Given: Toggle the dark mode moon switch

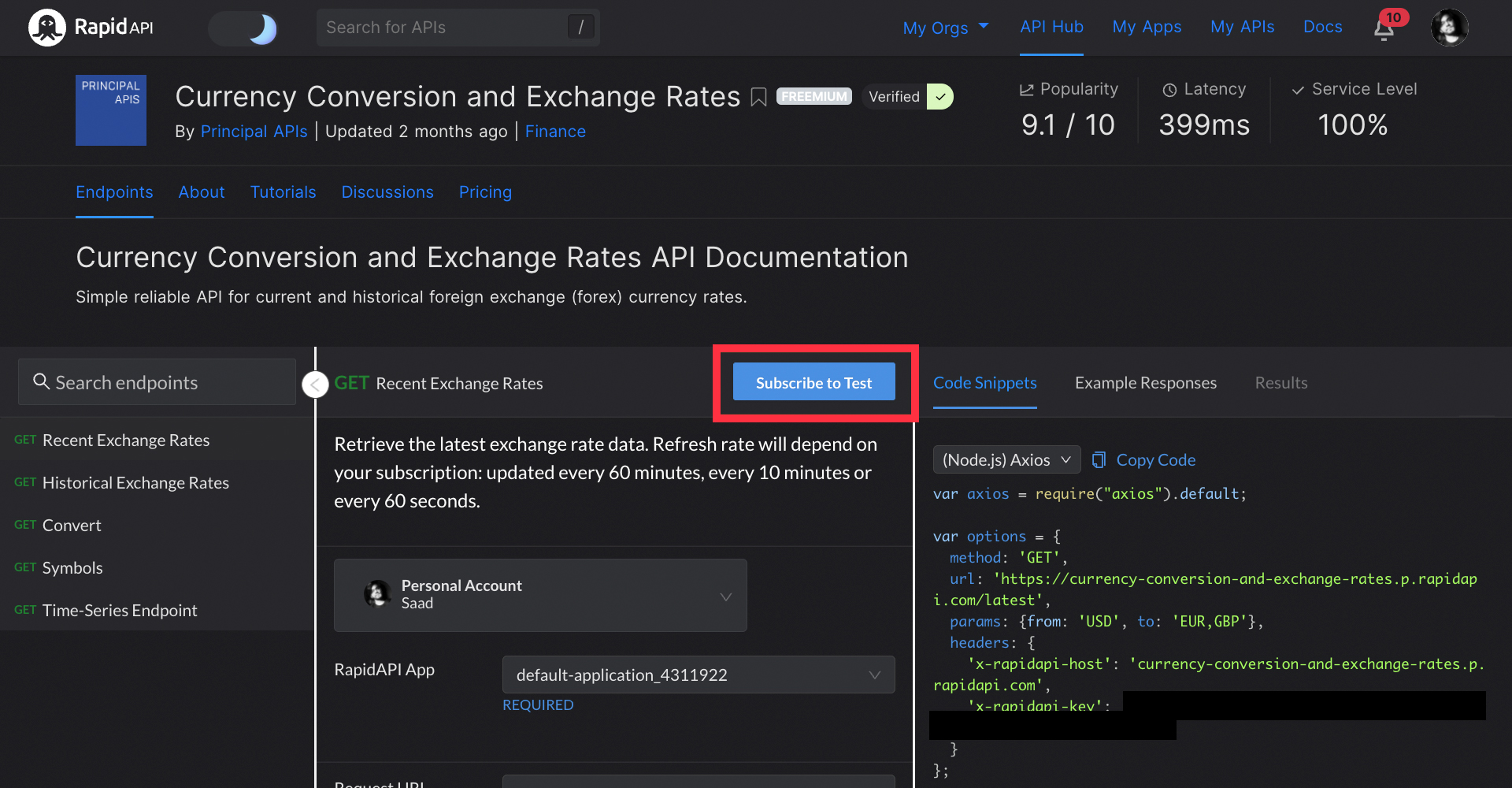Looking at the screenshot, I should click(243, 28).
